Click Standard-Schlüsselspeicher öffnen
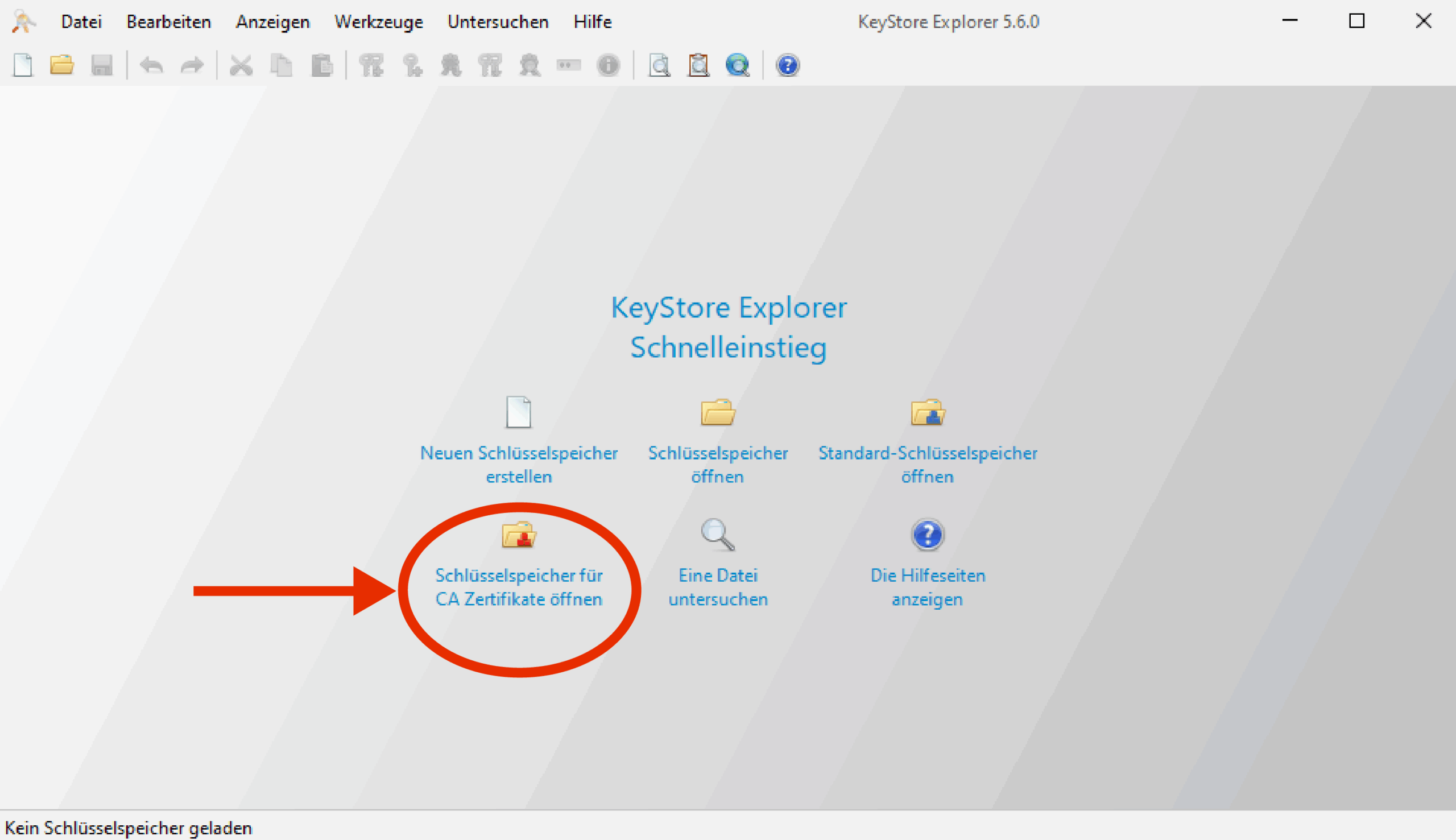The height and width of the screenshot is (840, 1456). click(x=928, y=441)
